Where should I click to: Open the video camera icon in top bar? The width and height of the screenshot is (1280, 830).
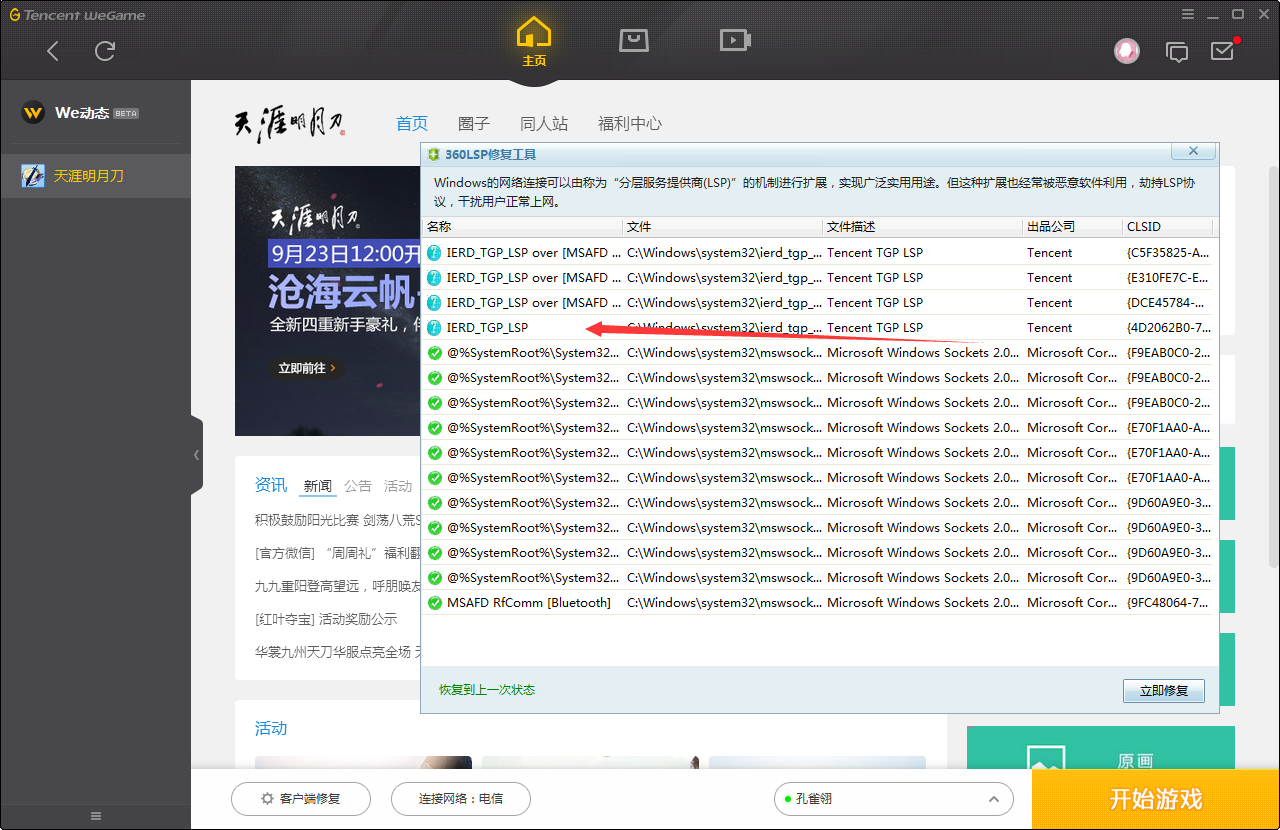[x=735, y=40]
